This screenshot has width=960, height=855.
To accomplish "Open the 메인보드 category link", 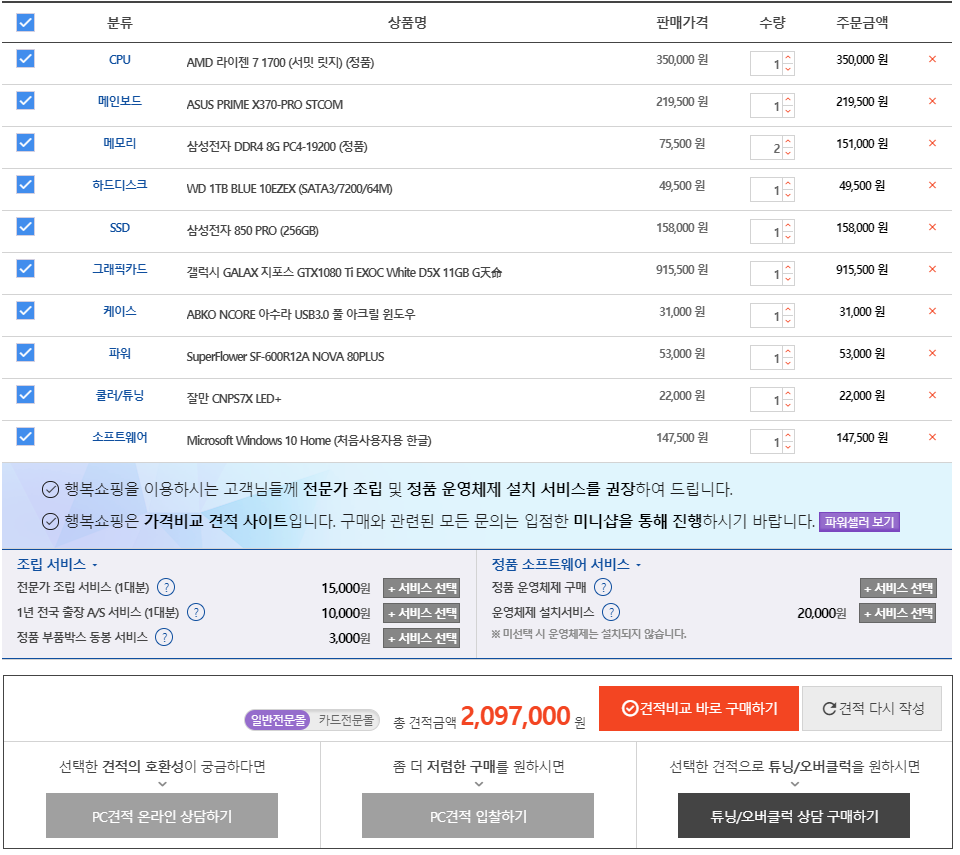I will (120, 102).
